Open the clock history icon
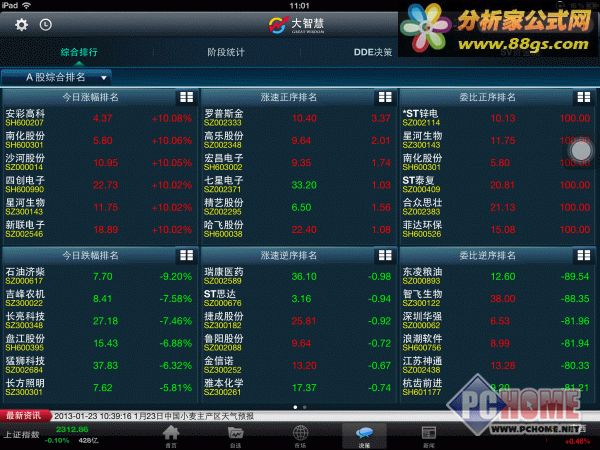Viewport: 600px width, 450px height. 46,25
